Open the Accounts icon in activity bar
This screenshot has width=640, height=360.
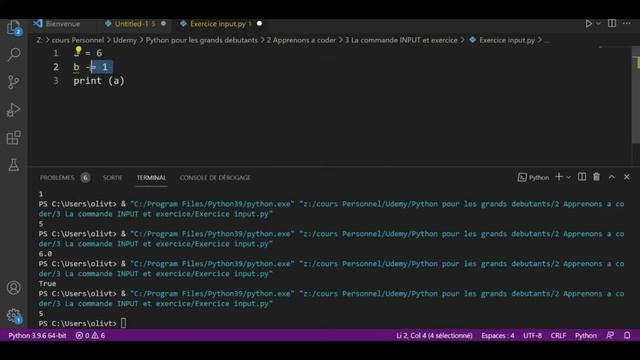13,288
